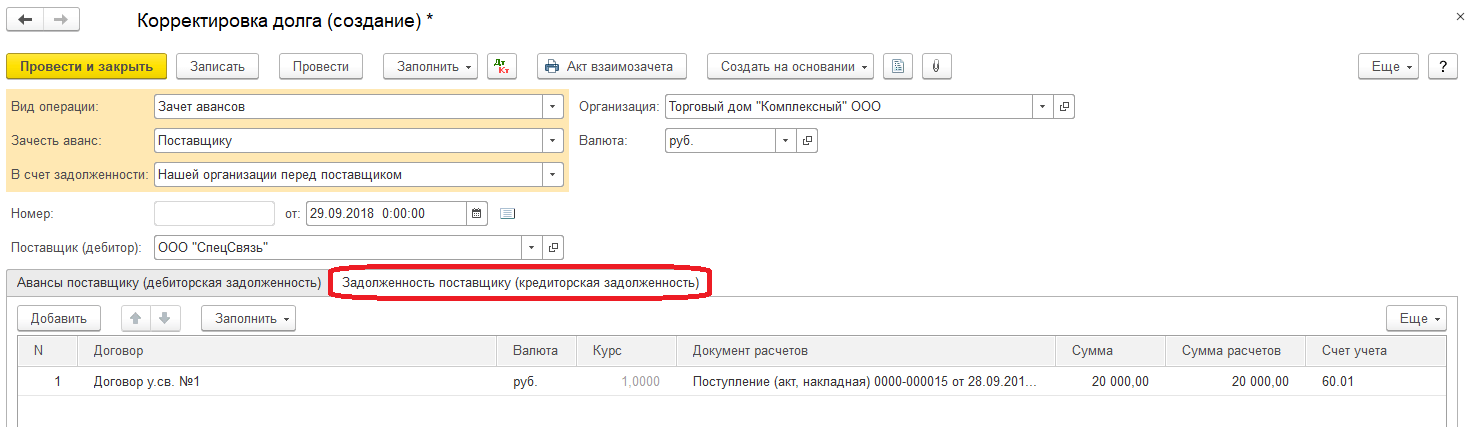Open attached files via paperclip icon

936,67
